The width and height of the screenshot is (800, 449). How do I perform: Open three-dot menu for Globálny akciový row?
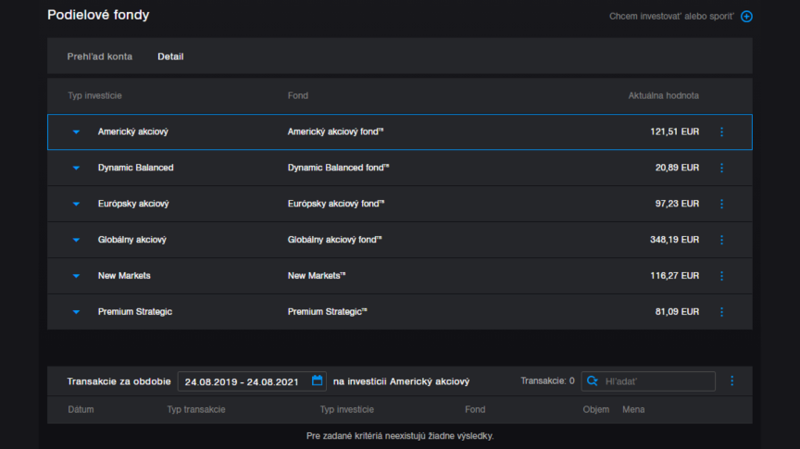[x=722, y=240]
